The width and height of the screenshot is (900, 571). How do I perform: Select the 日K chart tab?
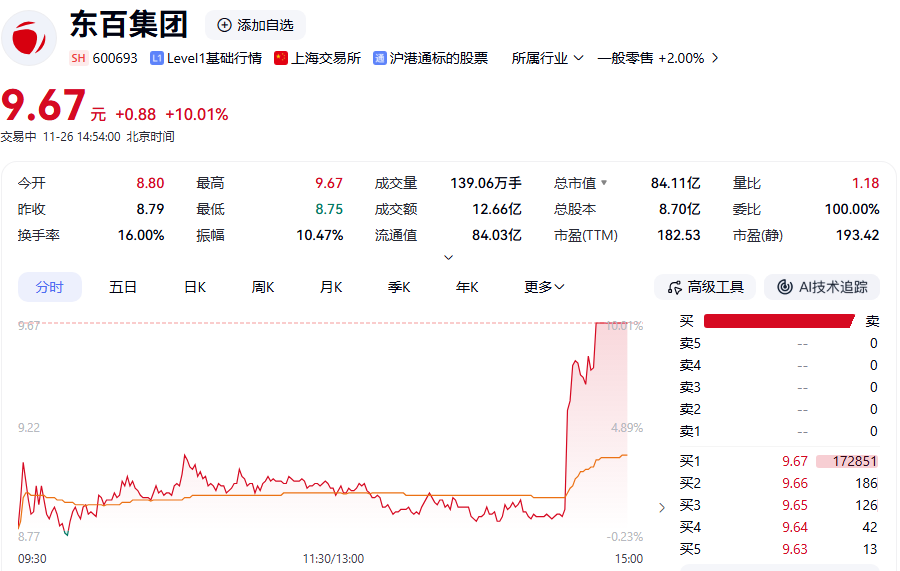tap(194, 288)
